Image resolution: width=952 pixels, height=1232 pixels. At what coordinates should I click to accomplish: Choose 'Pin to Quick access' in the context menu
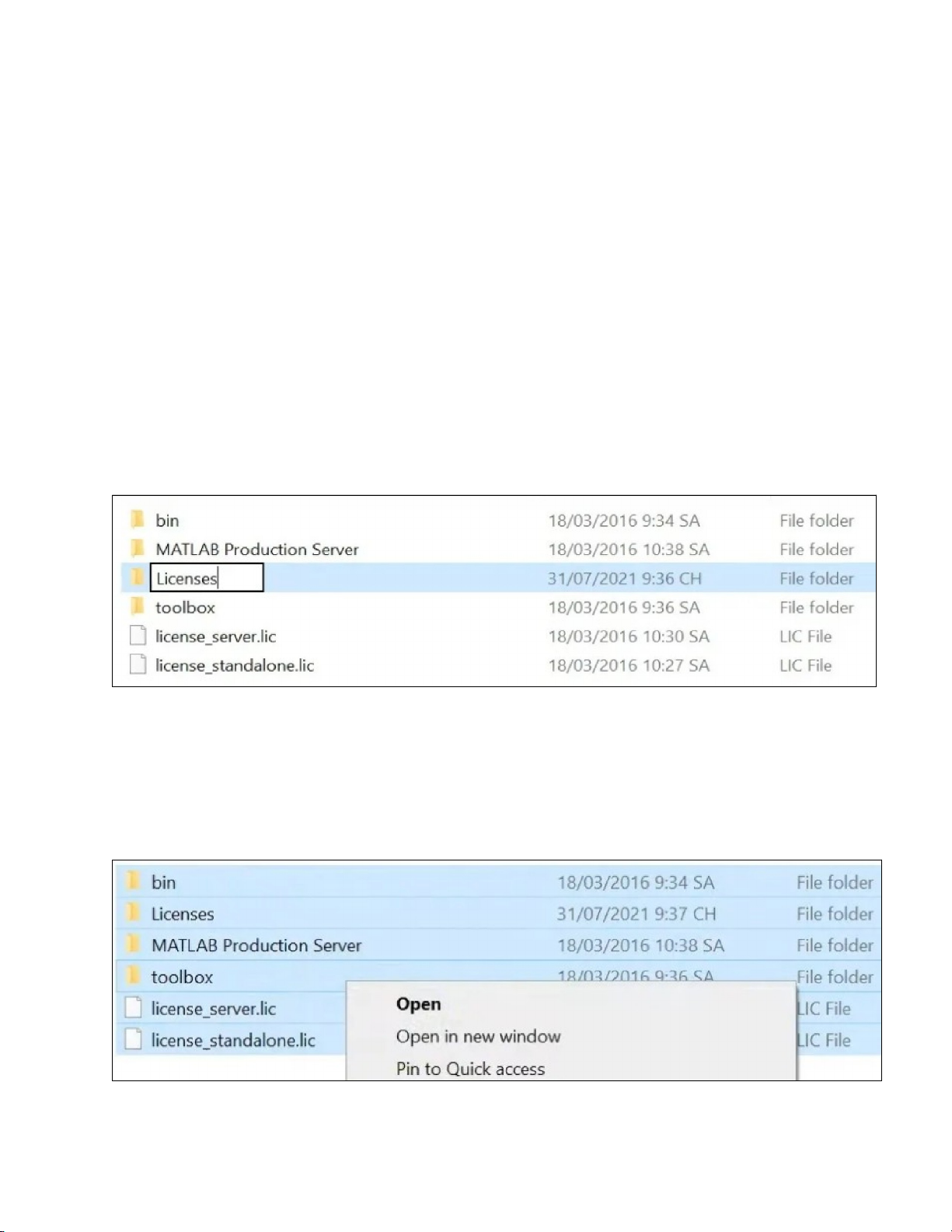(x=470, y=1069)
